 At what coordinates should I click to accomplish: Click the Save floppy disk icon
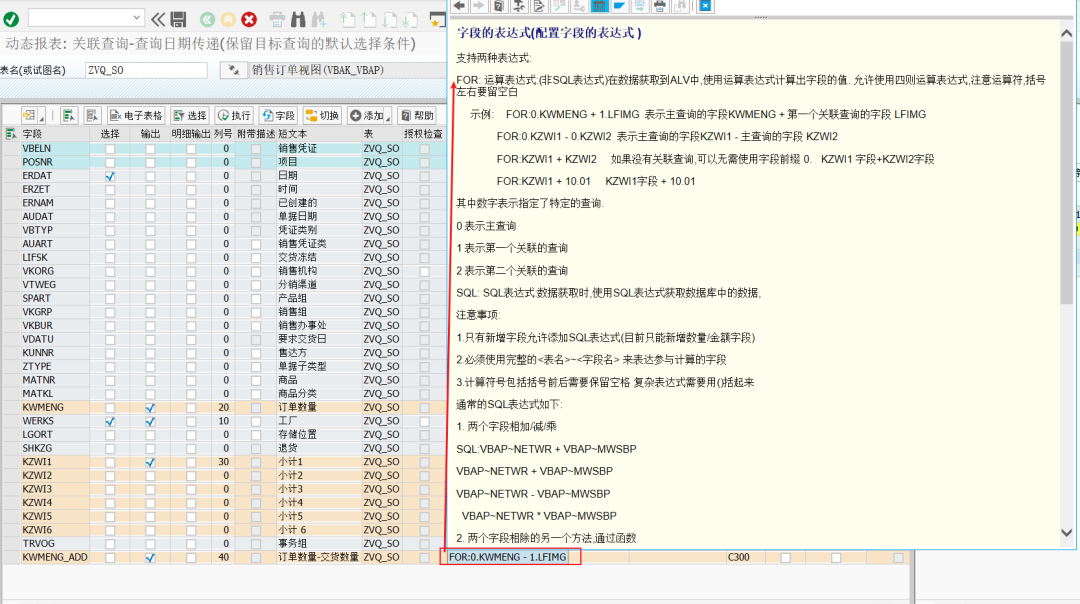(x=178, y=19)
